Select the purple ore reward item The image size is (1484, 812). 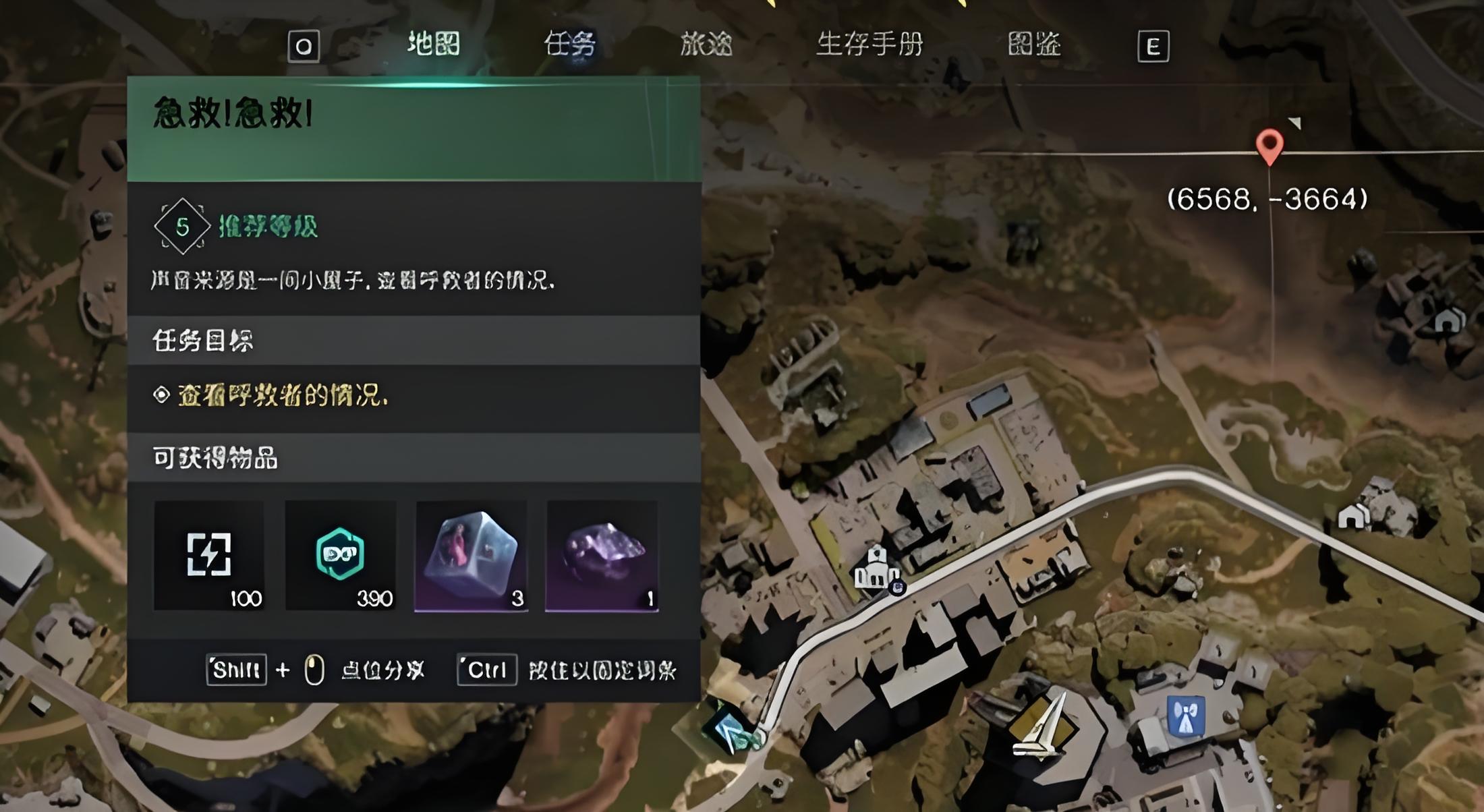click(602, 556)
